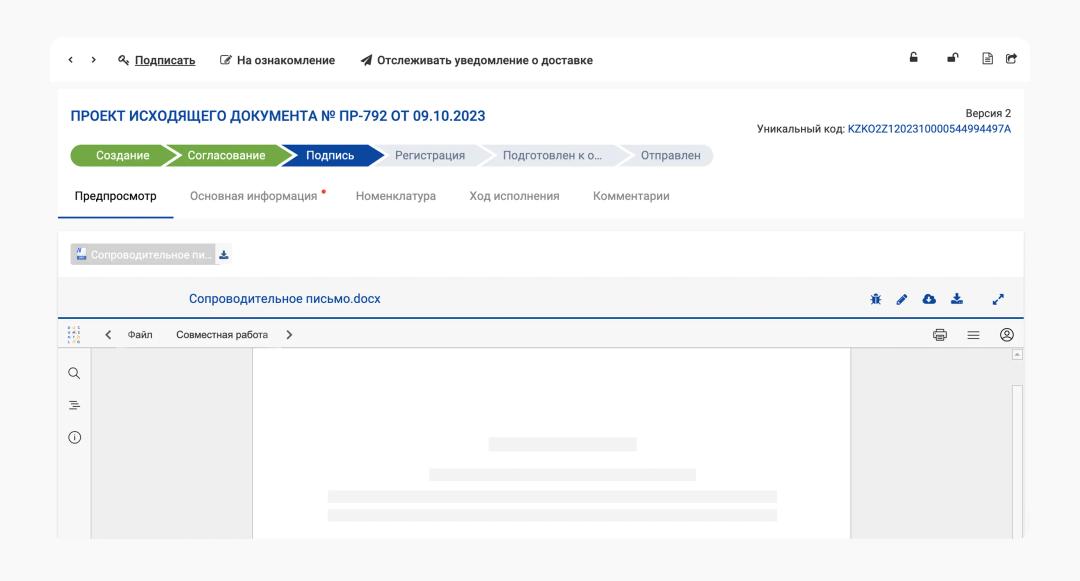
Task: Open the headings navigation panel icon
Action: (x=74, y=405)
